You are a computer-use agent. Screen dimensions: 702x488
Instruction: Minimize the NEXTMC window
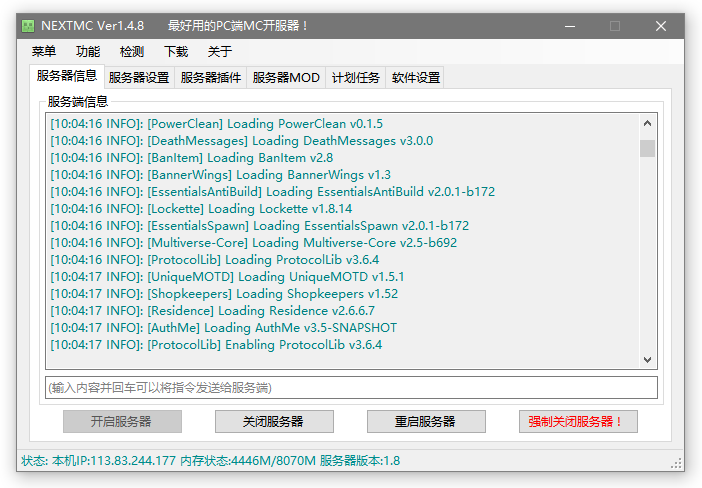570,26
